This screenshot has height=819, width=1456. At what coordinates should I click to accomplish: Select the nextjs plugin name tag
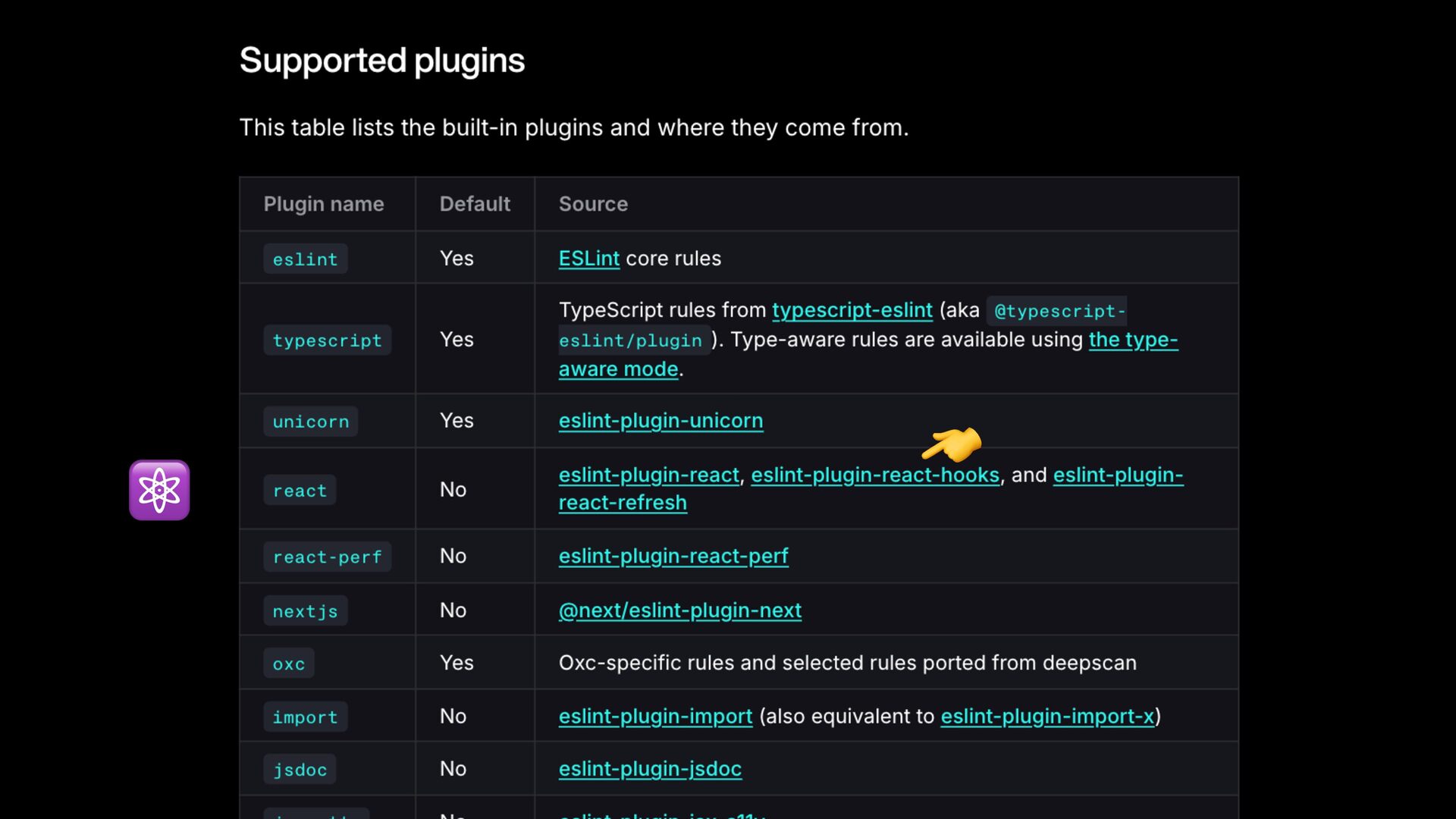pyautogui.click(x=305, y=611)
